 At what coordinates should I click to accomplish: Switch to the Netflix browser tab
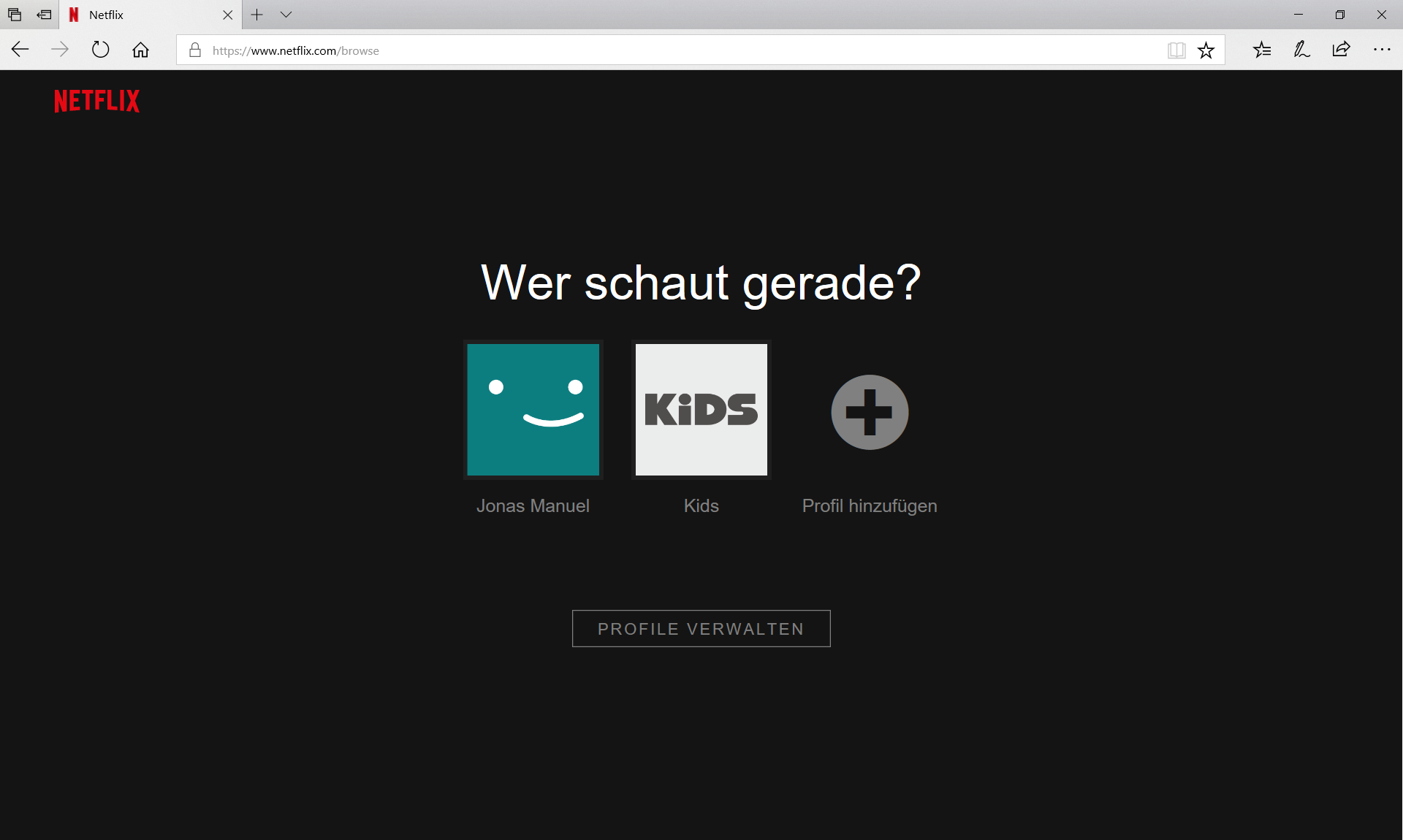[150, 15]
